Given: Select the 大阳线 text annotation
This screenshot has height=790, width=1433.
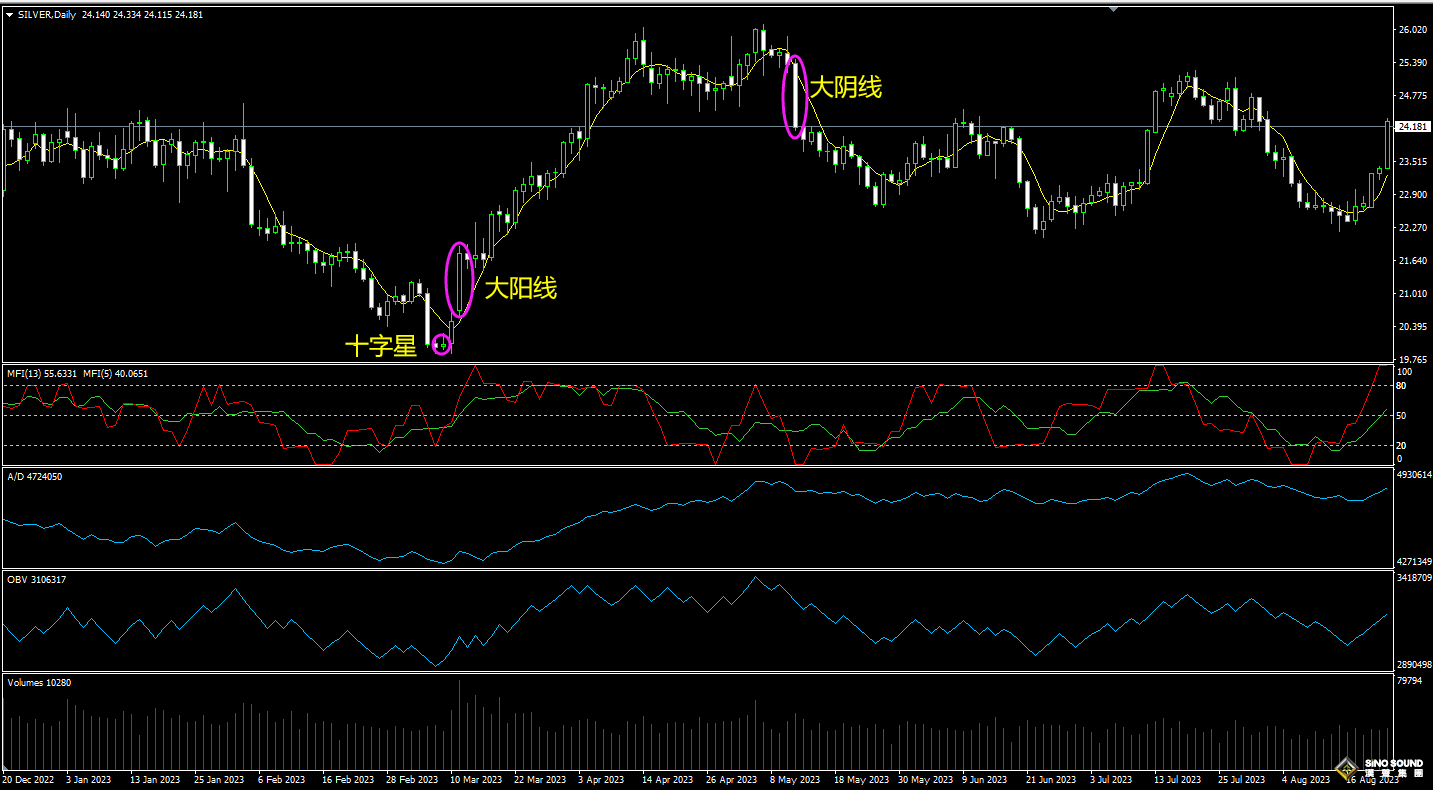Looking at the screenshot, I should coord(520,289).
